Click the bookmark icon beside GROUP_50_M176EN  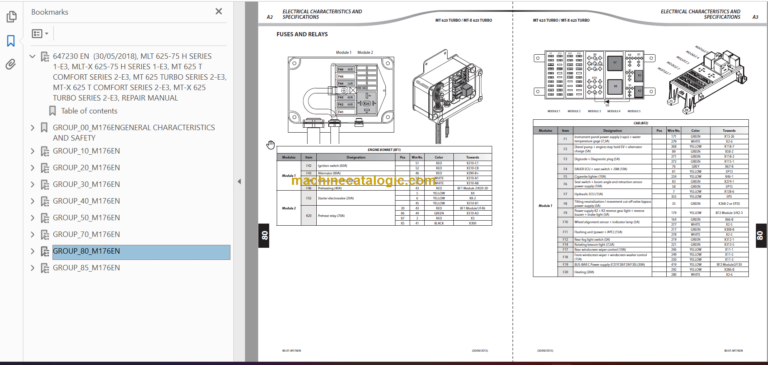click(x=45, y=218)
